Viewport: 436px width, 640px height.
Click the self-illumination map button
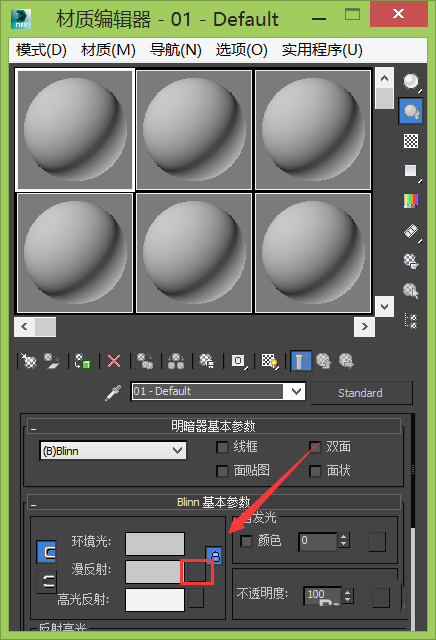(377, 542)
